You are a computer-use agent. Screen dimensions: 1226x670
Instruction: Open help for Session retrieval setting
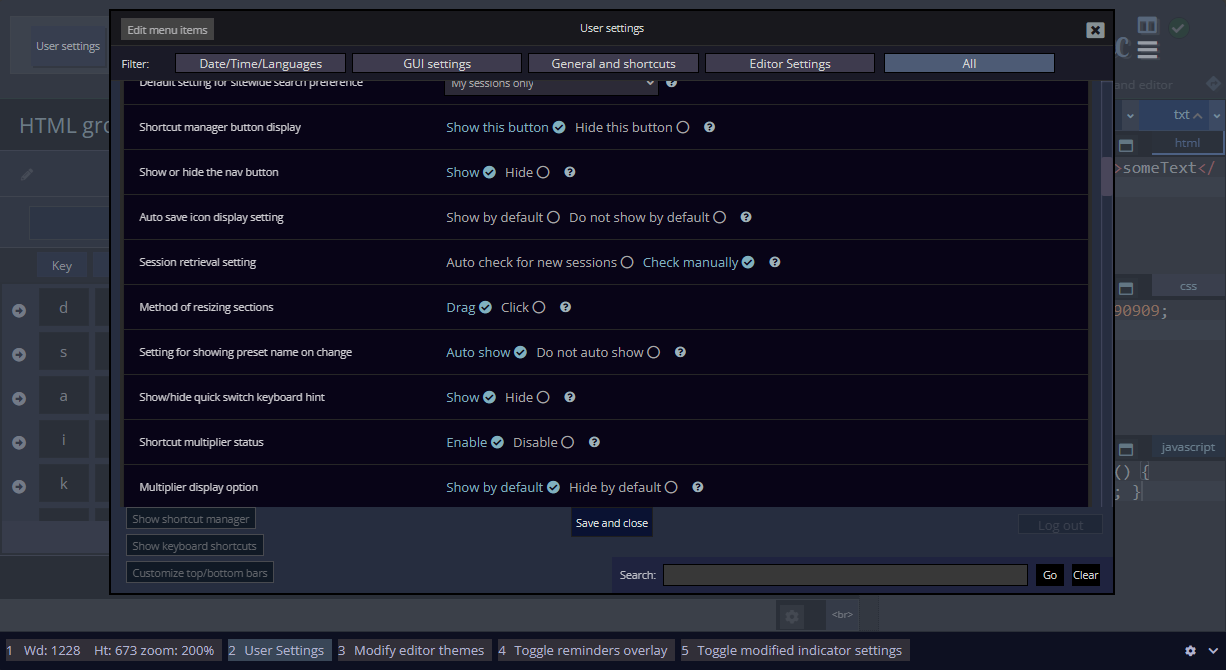coord(775,262)
